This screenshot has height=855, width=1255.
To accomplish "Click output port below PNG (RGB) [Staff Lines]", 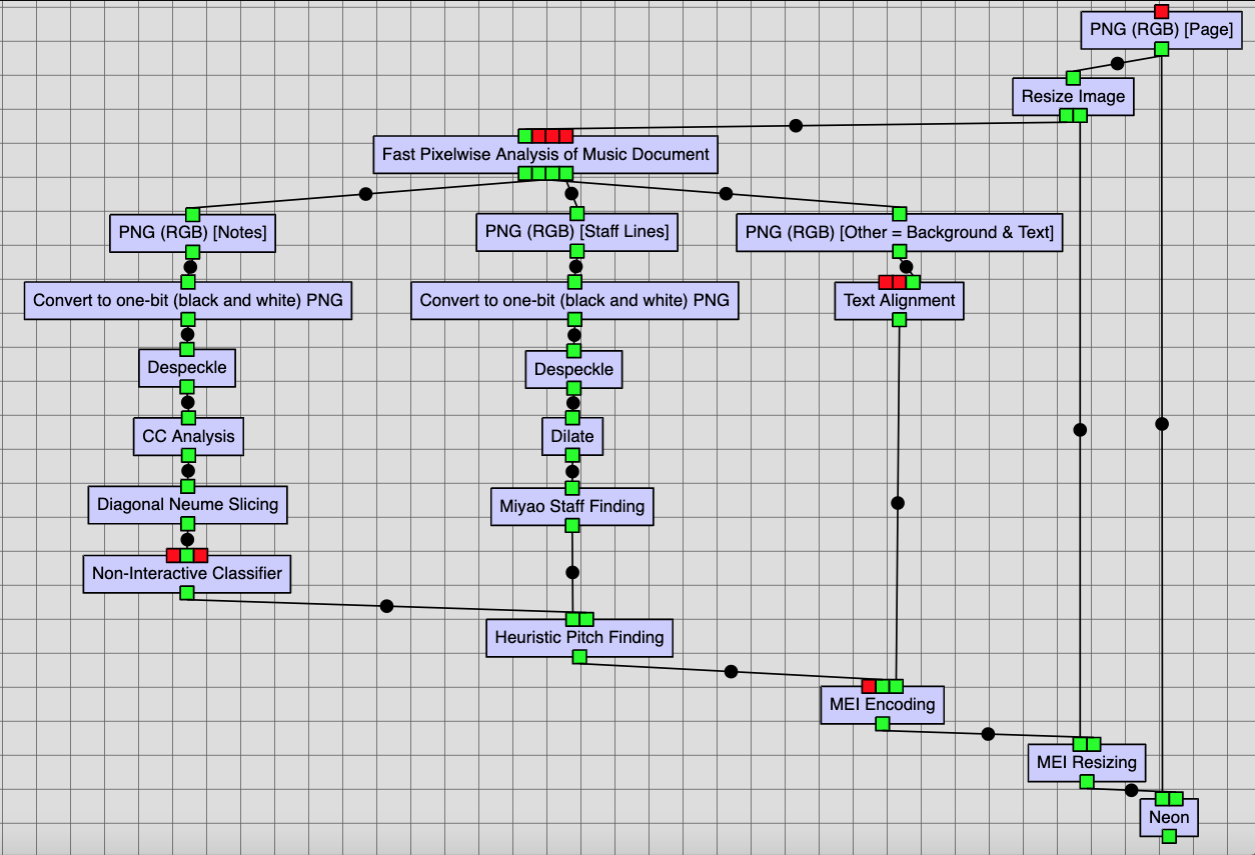I will (x=576, y=252).
